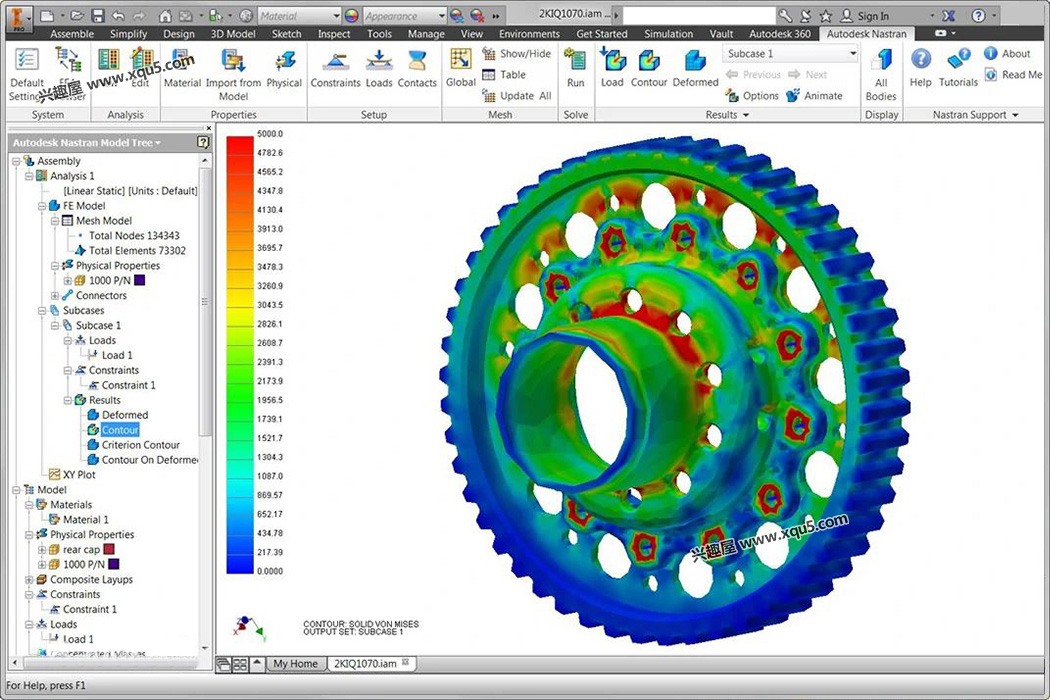Click the Total Nodes 134343 row
Screen dimensions: 1050x700
[134, 236]
